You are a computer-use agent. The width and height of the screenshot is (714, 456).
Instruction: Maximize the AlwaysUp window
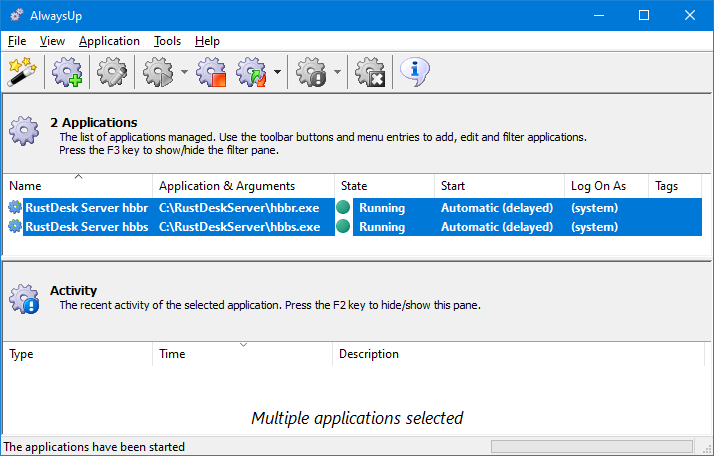644,15
